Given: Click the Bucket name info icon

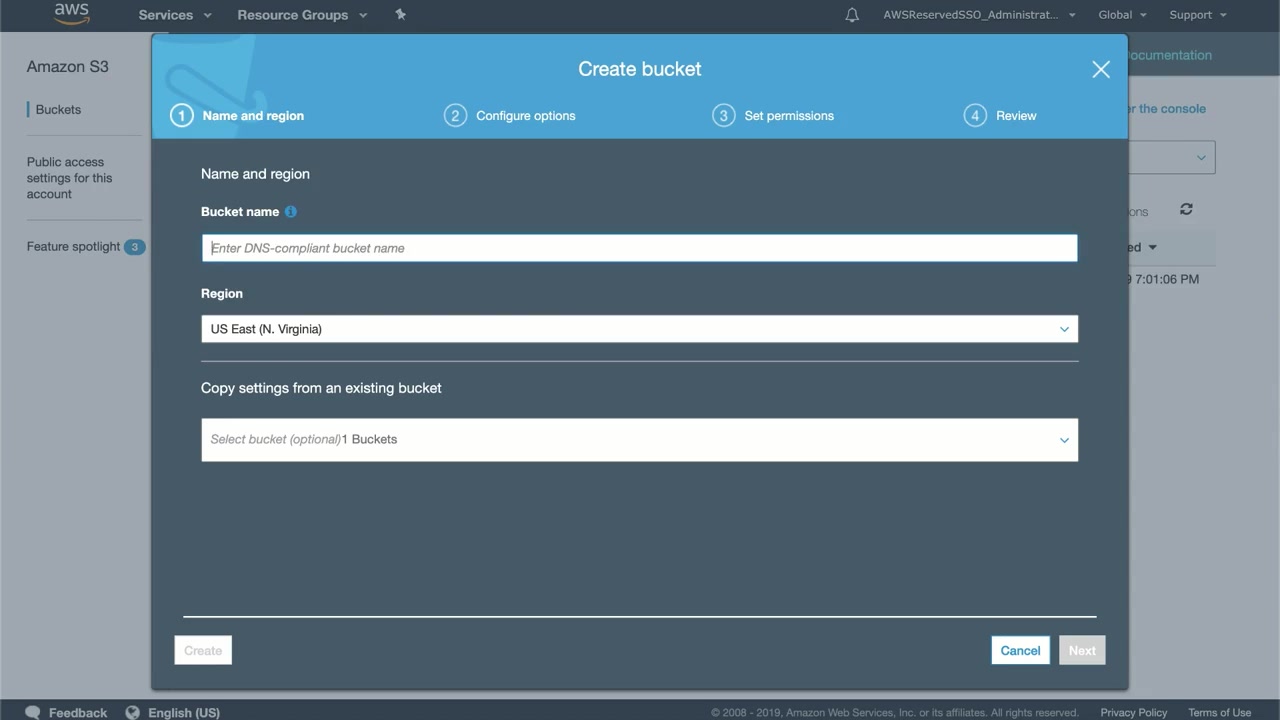Looking at the screenshot, I should [291, 212].
